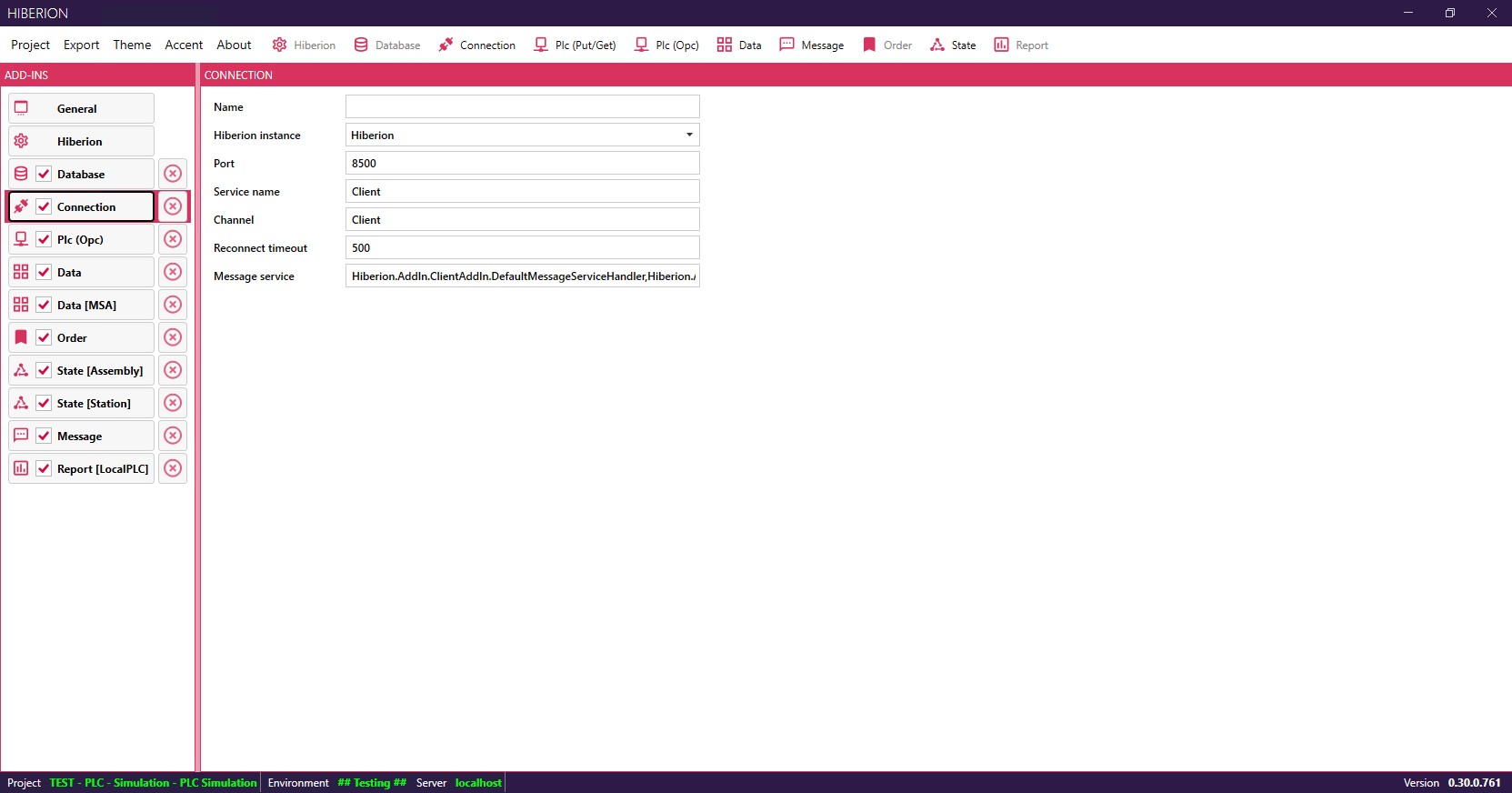
Task: Select the Hiberion add-in
Action: pyautogui.click(x=81, y=141)
